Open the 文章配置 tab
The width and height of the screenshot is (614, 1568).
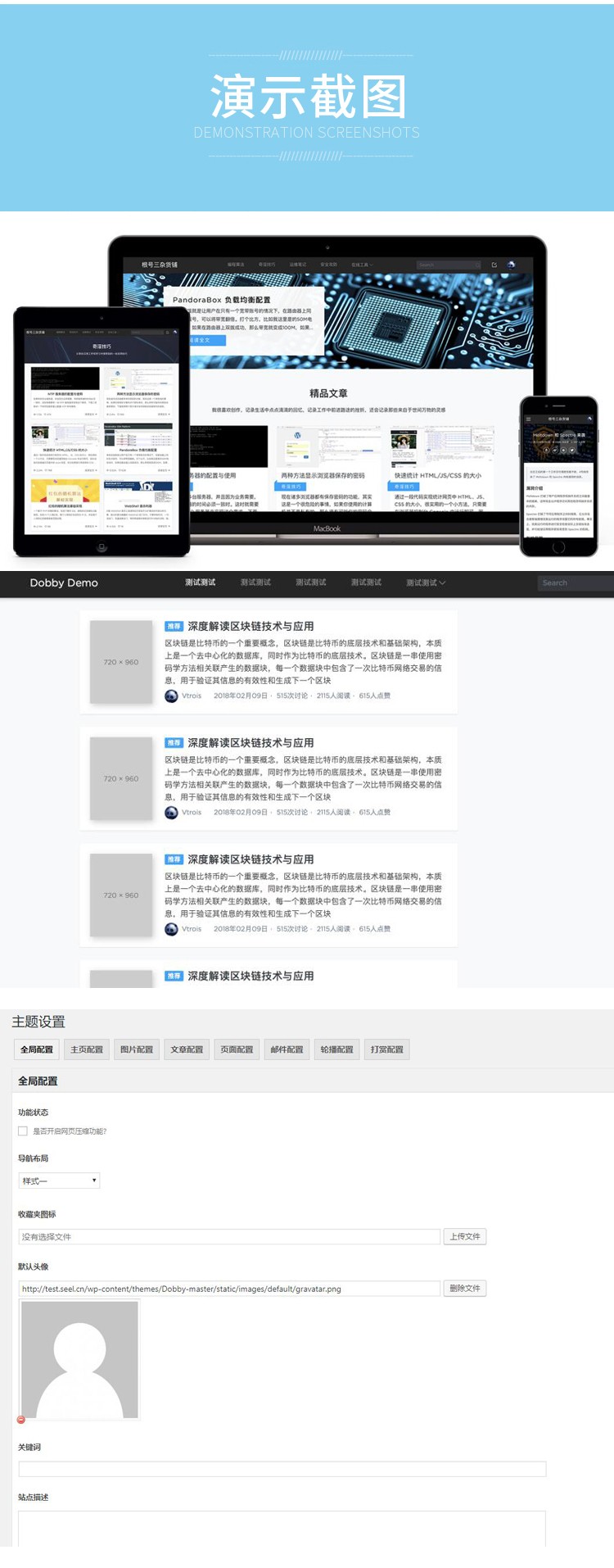click(187, 1049)
